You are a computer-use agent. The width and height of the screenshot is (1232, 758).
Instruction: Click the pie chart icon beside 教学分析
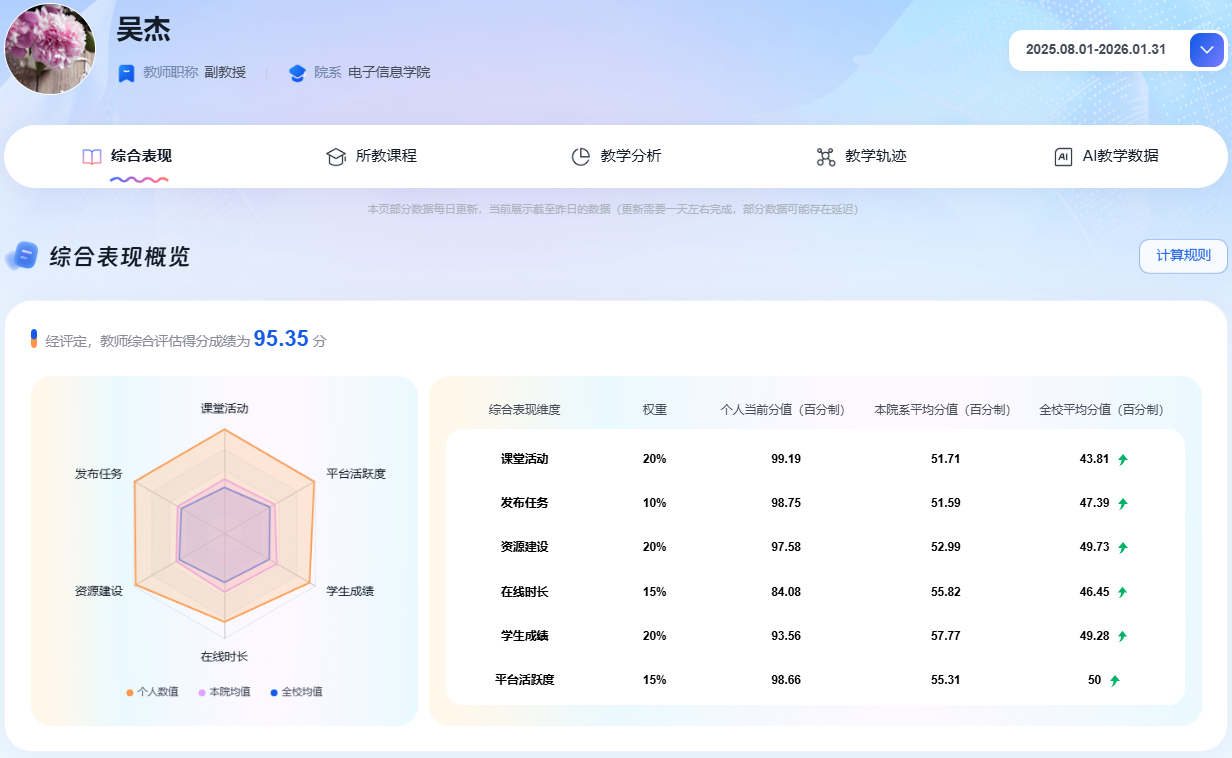580,157
